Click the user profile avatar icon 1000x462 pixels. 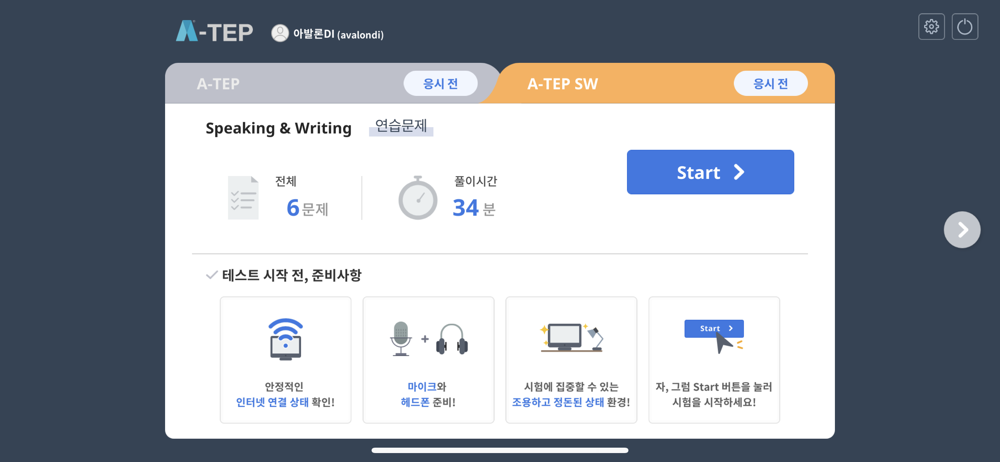pyautogui.click(x=280, y=33)
